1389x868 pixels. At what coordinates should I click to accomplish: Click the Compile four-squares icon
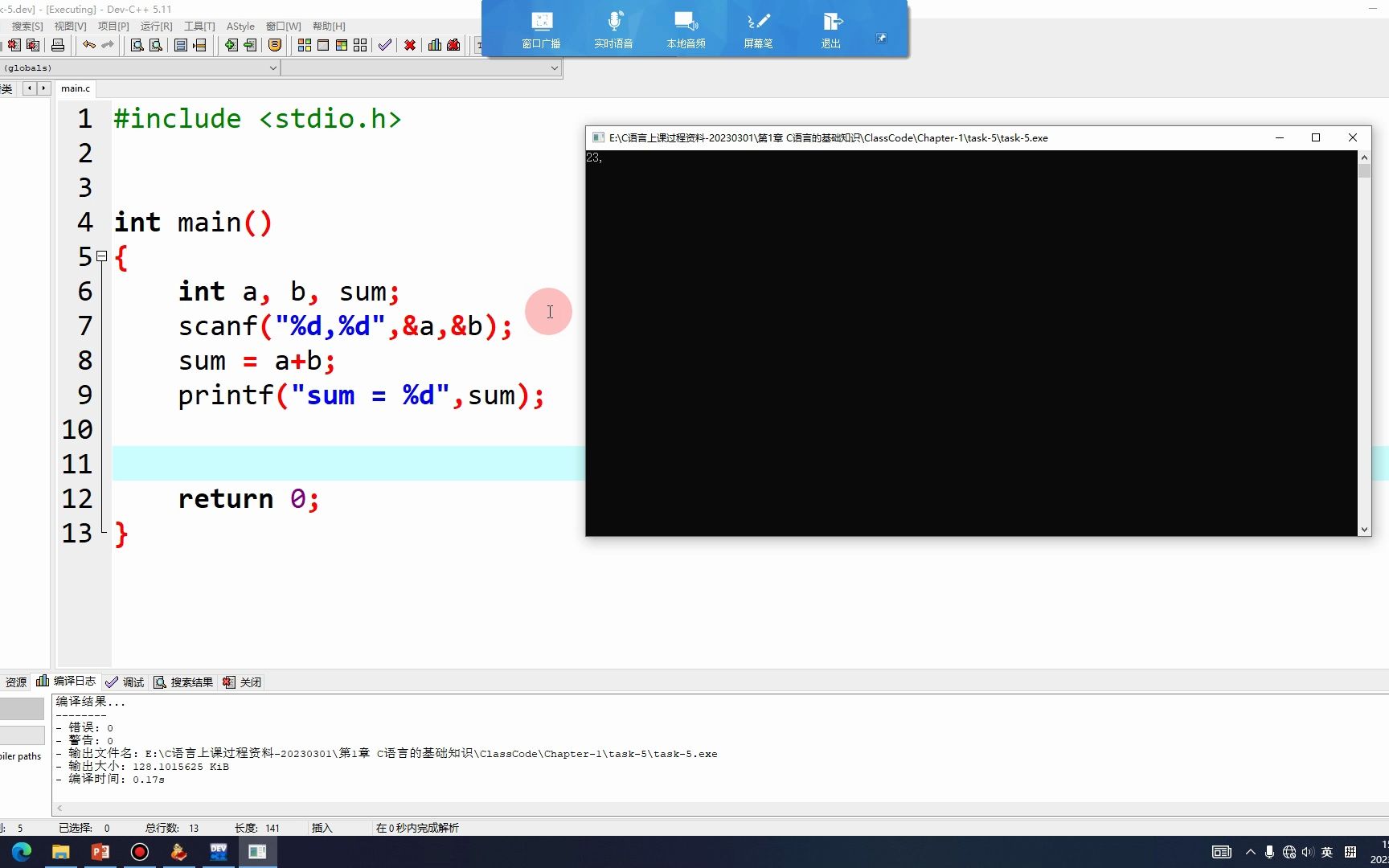pos(305,45)
